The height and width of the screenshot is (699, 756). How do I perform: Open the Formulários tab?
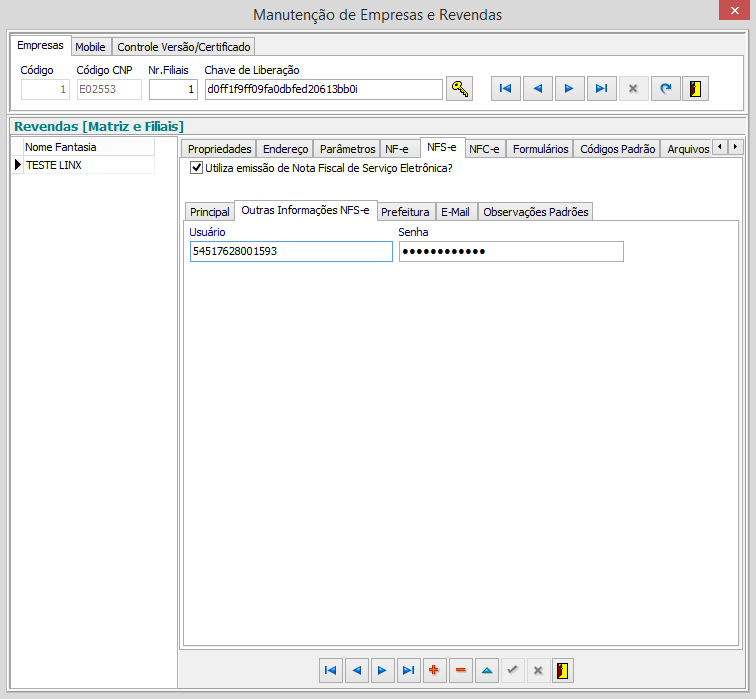point(540,149)
